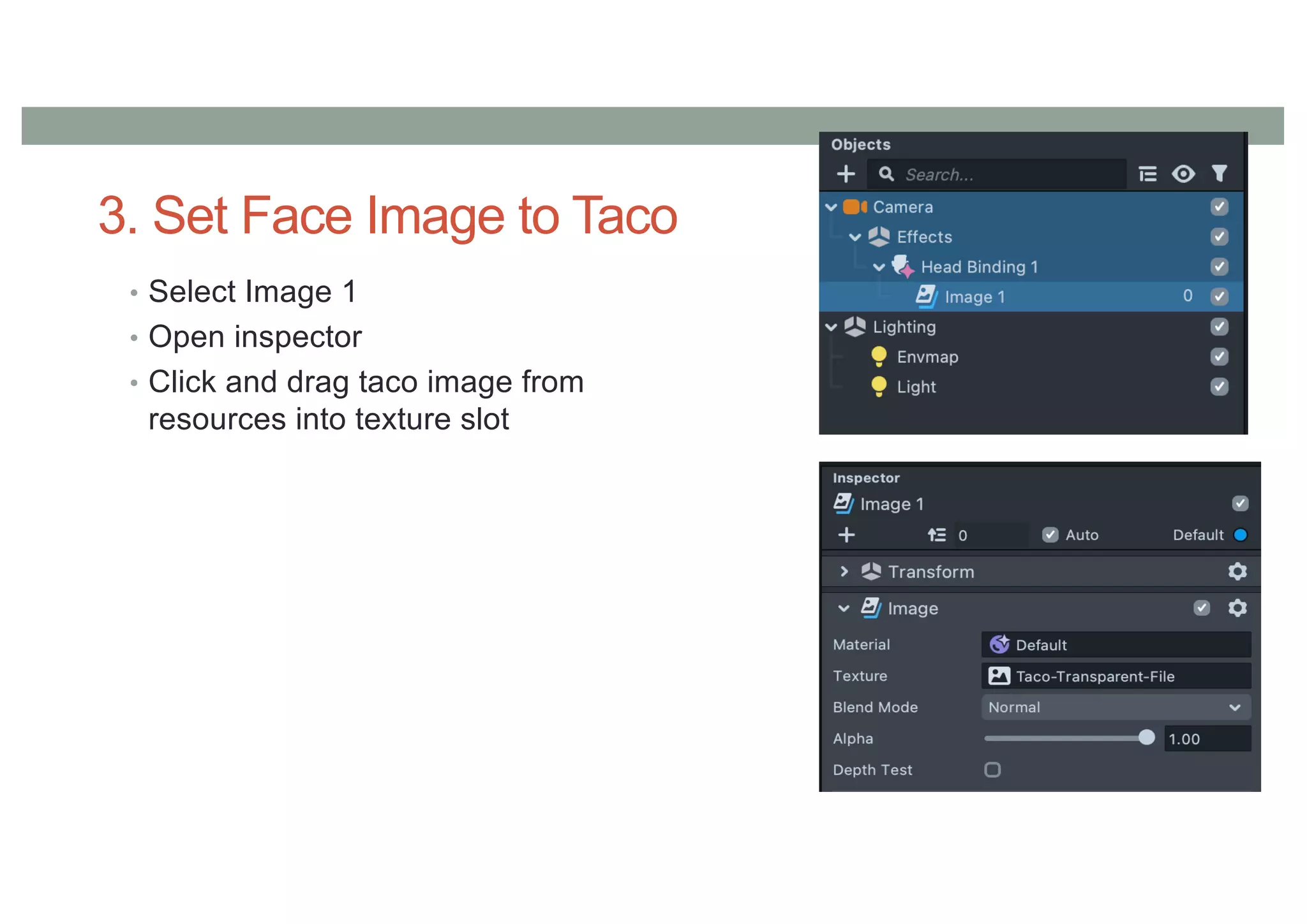Click the Objects panel title
Viewport: 1307px width, 924px height.
click(860, 144)
